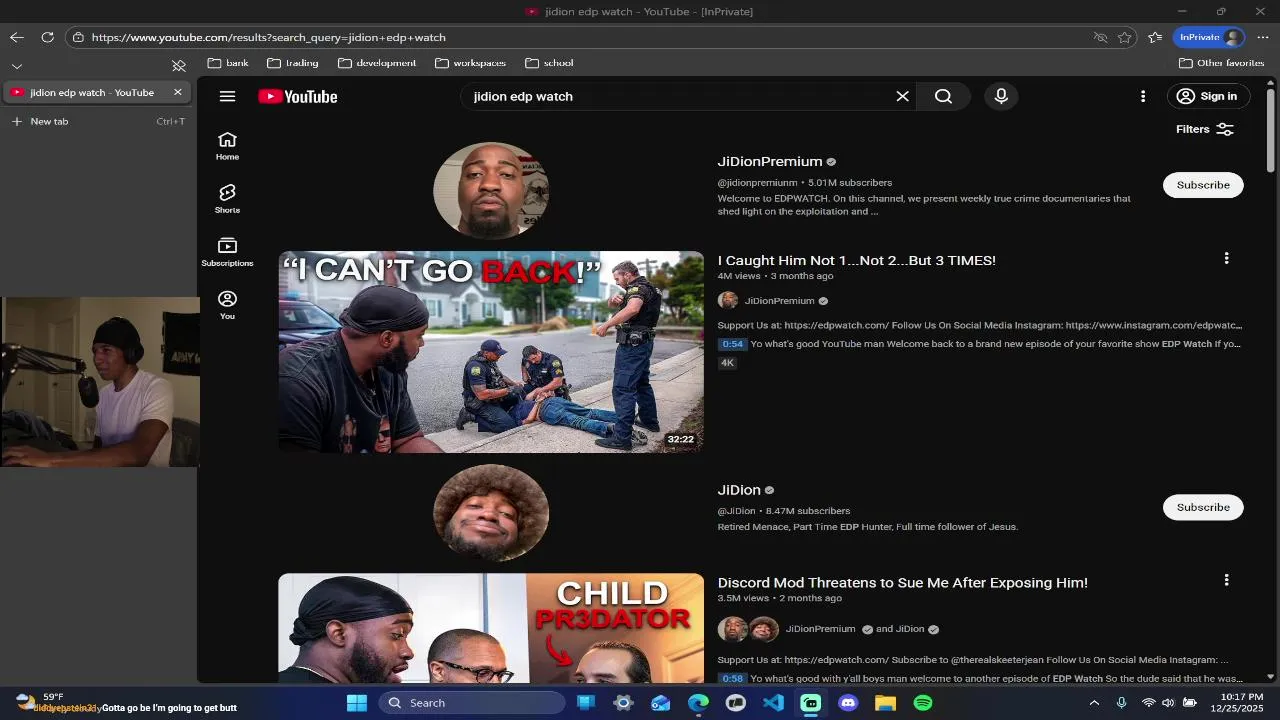Click the YouTube search magnifier button
This screenshot has height=720, width=1280.
pyautogui.click(x=943, y=96)
